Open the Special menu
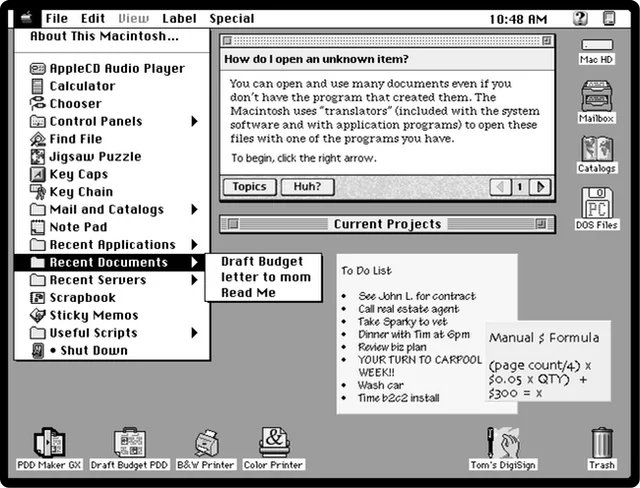 click(x=232, y=19)
